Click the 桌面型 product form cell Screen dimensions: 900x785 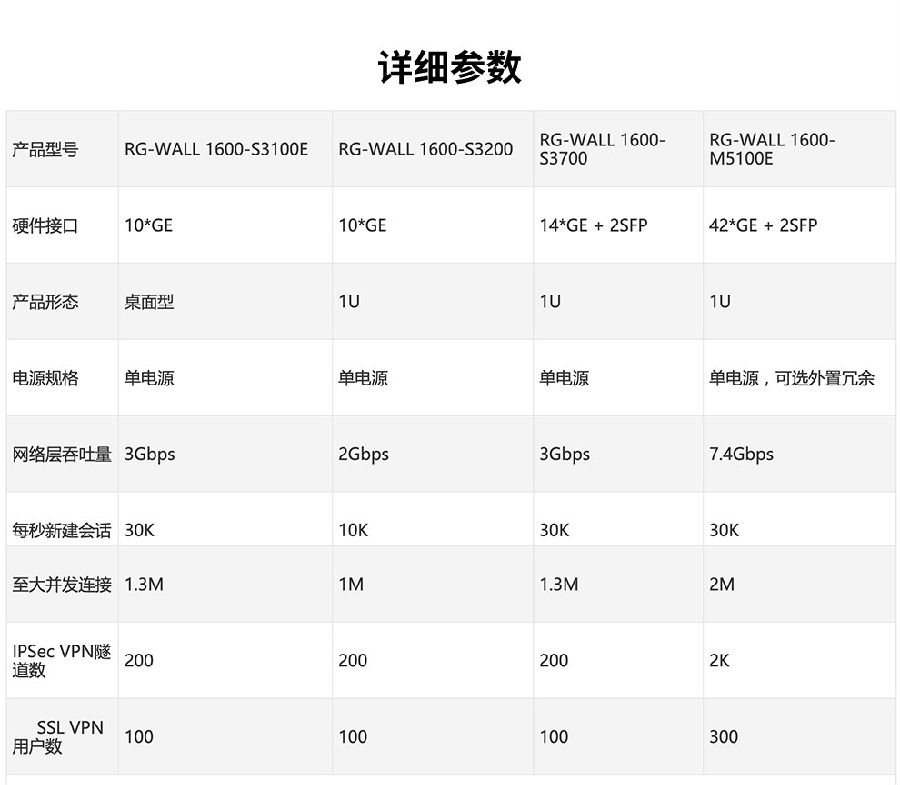point(149,302)
